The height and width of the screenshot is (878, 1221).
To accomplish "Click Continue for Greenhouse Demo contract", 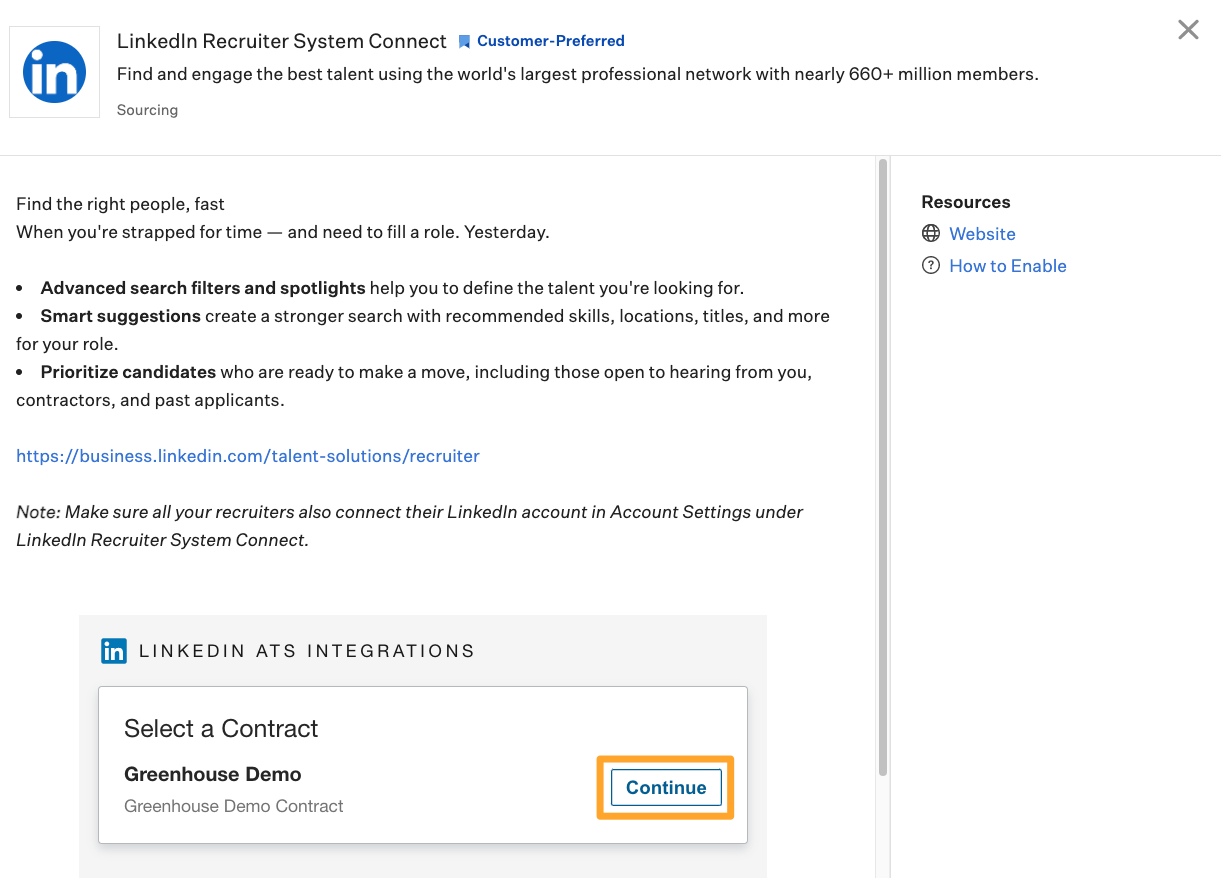I will (666, 788).
